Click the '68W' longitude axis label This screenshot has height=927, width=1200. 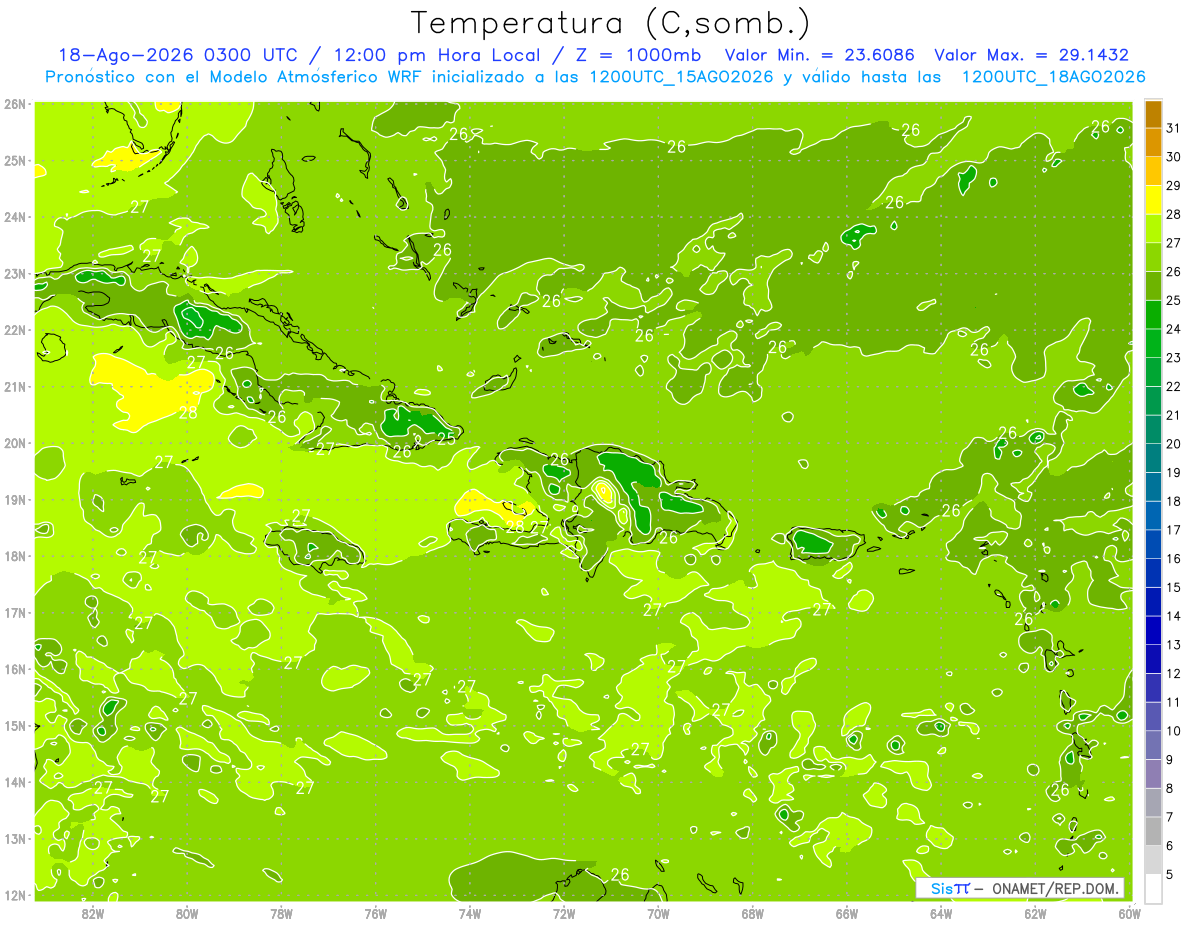pyautogui.click(x=752, y=913)
